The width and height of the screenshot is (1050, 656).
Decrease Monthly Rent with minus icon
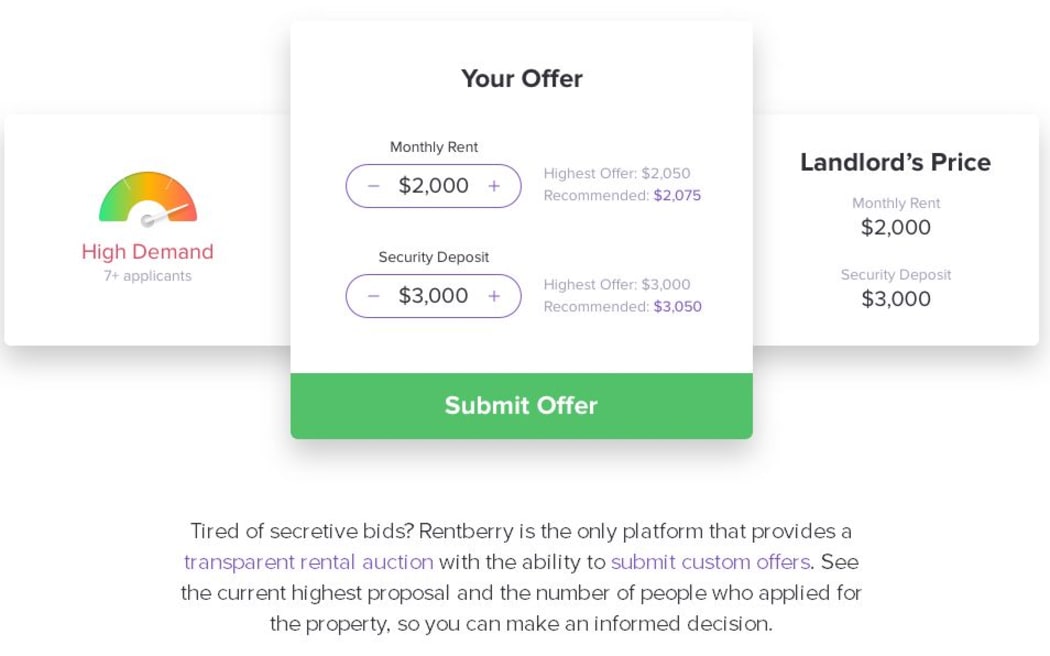point(374,186)
